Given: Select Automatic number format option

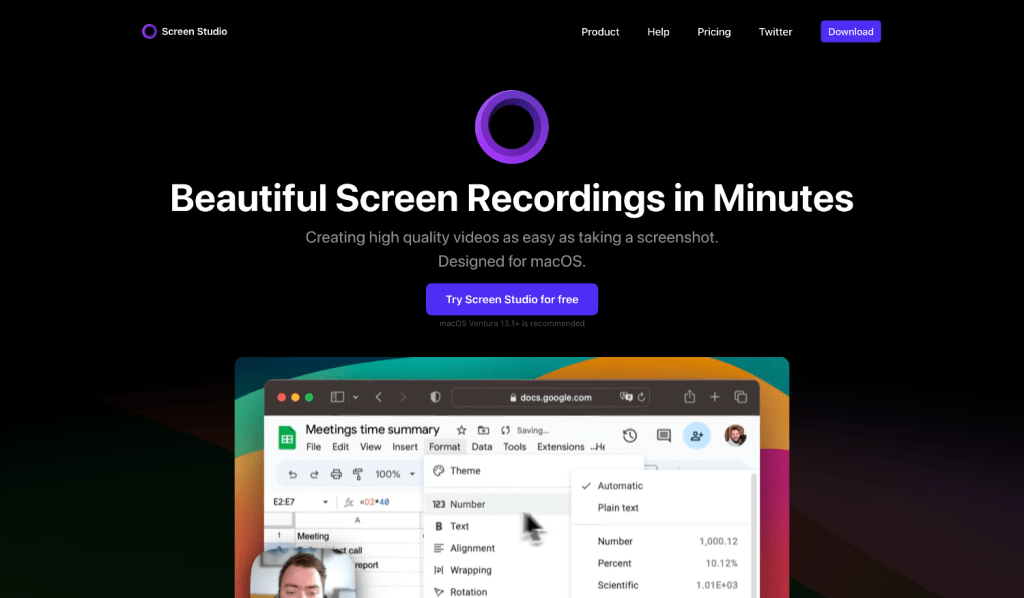Looking at the screenshot, I should point(620,486).
